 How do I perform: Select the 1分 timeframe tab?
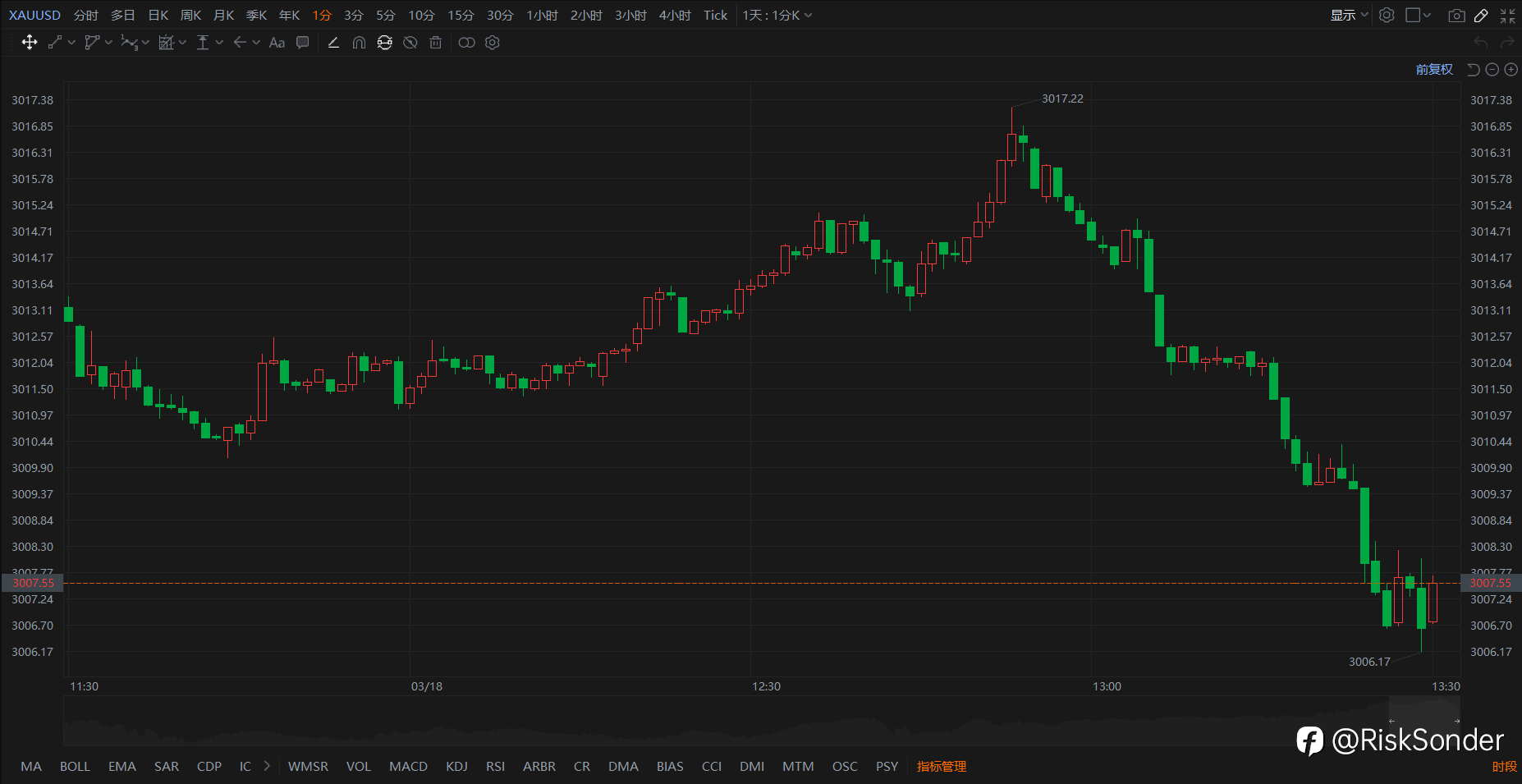point(322,16)
